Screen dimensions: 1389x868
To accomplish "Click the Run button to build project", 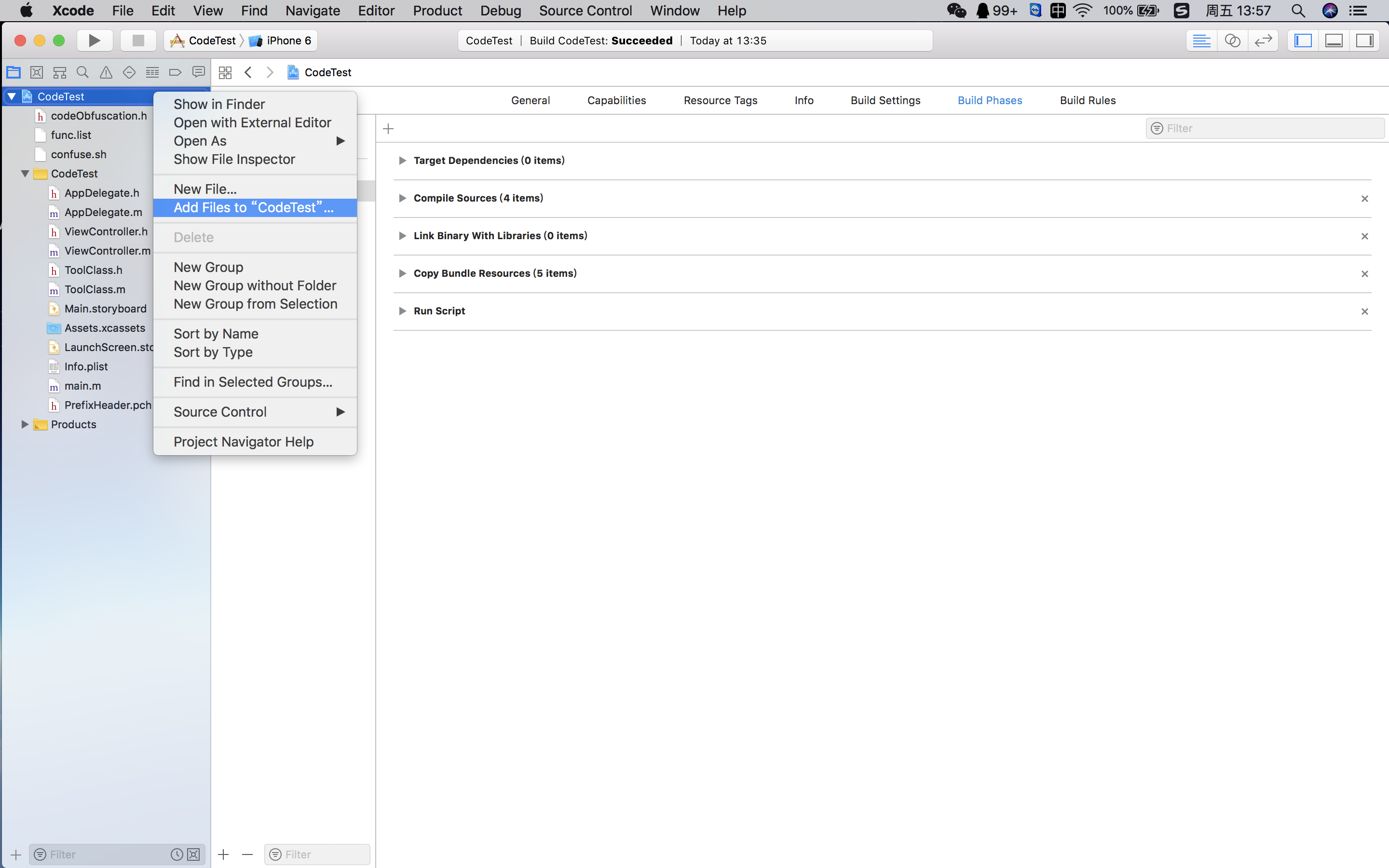I will (94, 40).
